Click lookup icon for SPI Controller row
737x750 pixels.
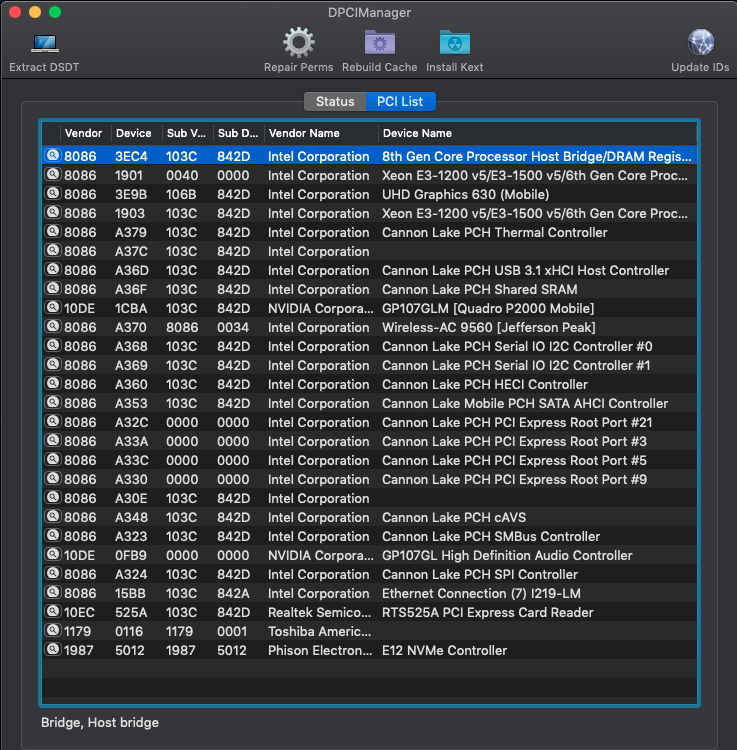coord(53,574)
